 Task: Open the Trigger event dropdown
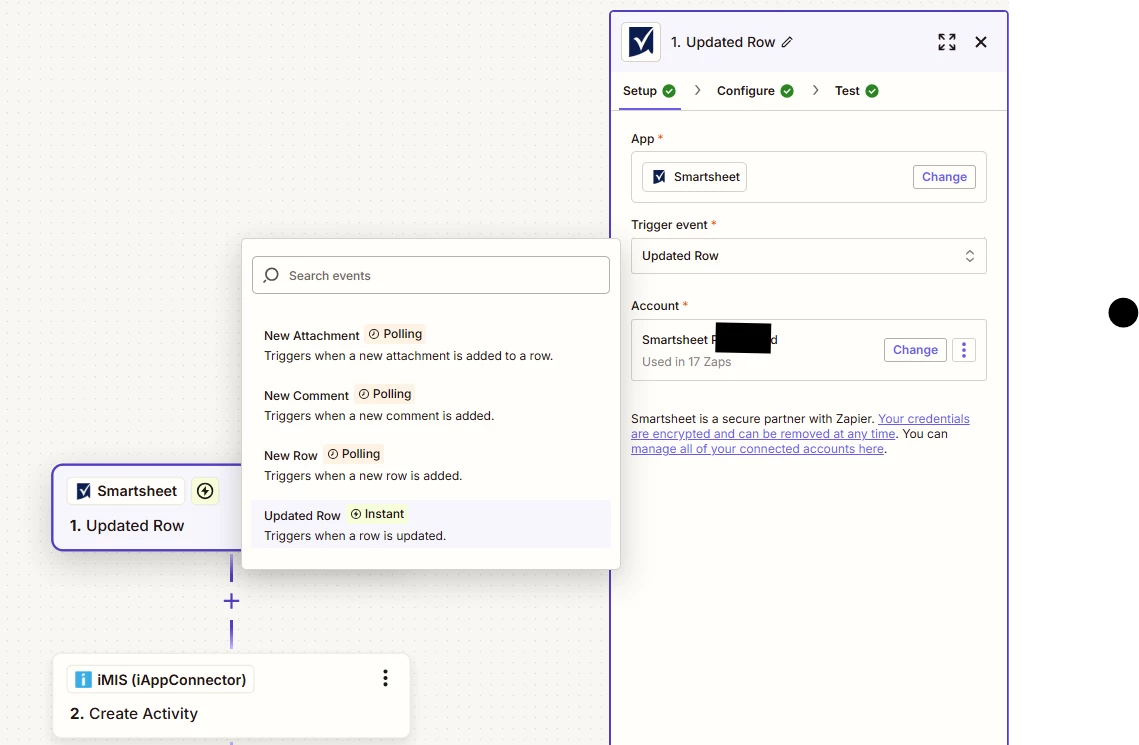[808, 256]
